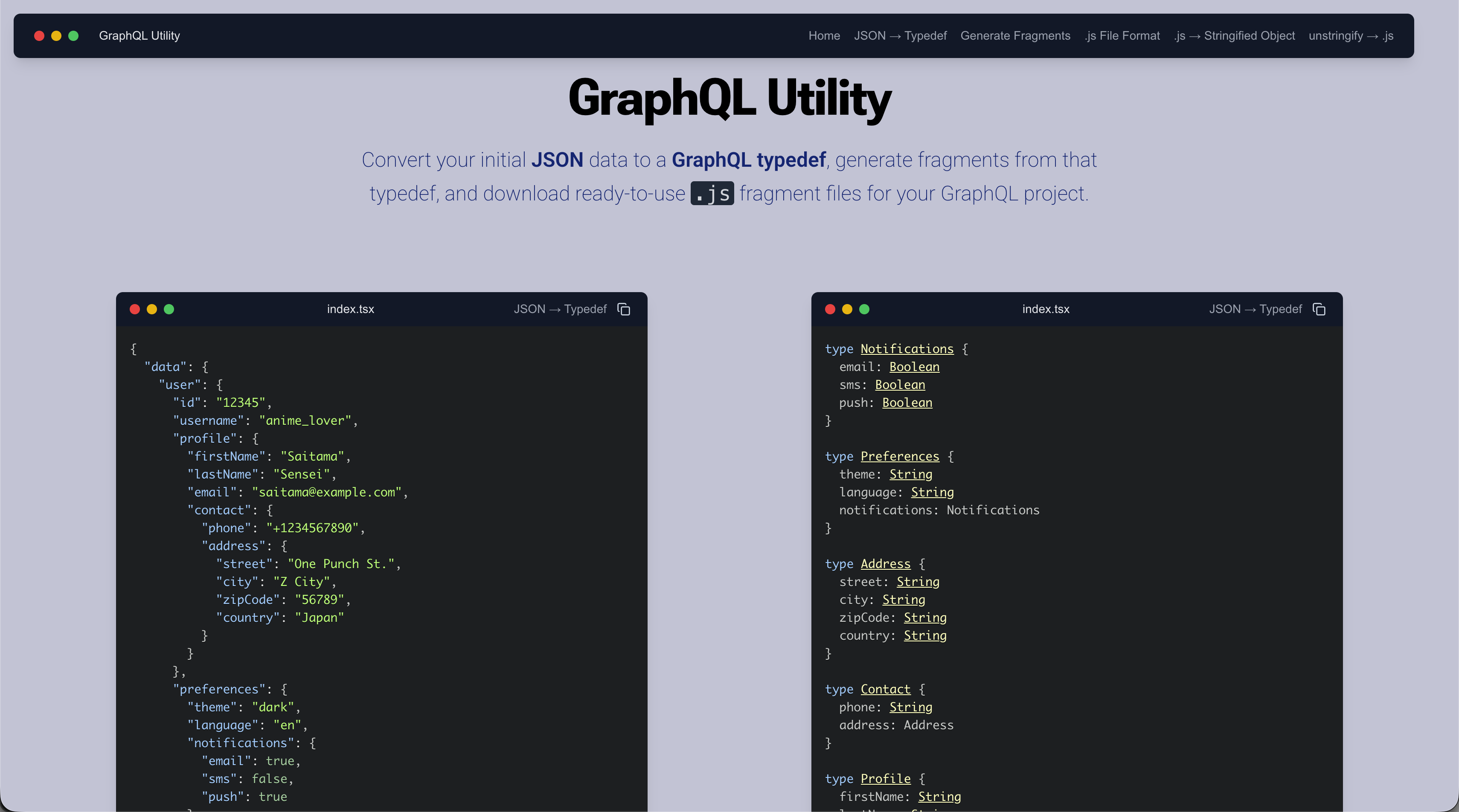Click the GraphQL Utility brand in navbar
Image resolution: width=1459 pixels, height=812 pixels.
140,36
